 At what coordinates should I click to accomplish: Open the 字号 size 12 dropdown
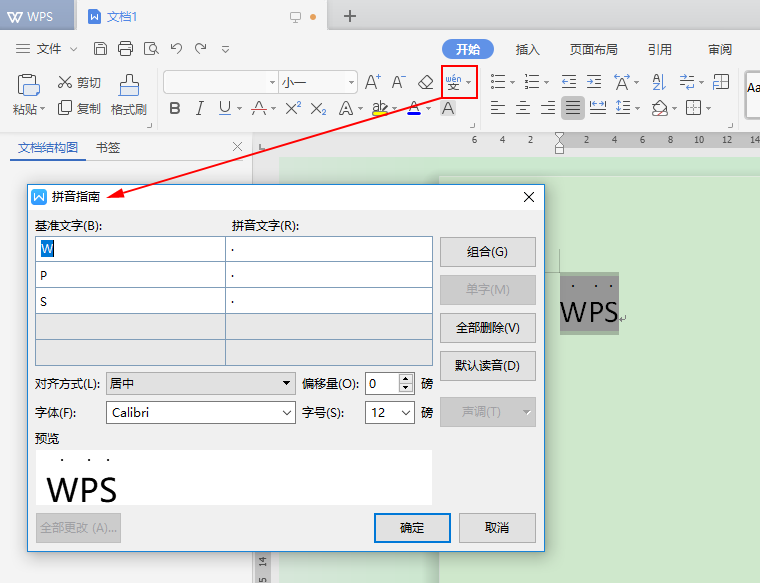click(390, 412)
